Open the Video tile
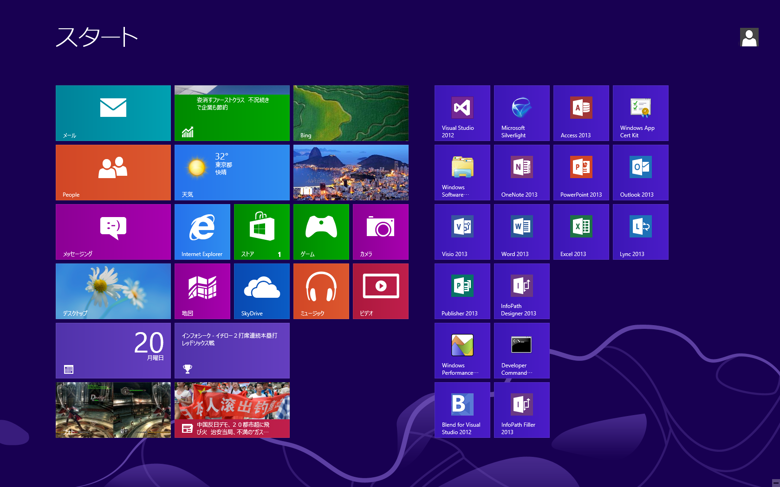The height and width of the screenshot is (487, 780). (381, 291)
